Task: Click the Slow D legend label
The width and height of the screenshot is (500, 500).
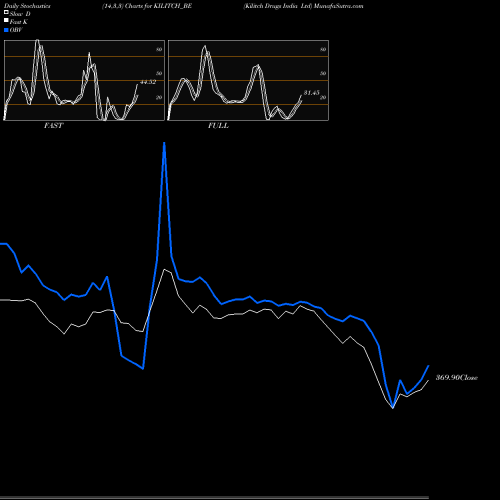Action: coord(20,14)
